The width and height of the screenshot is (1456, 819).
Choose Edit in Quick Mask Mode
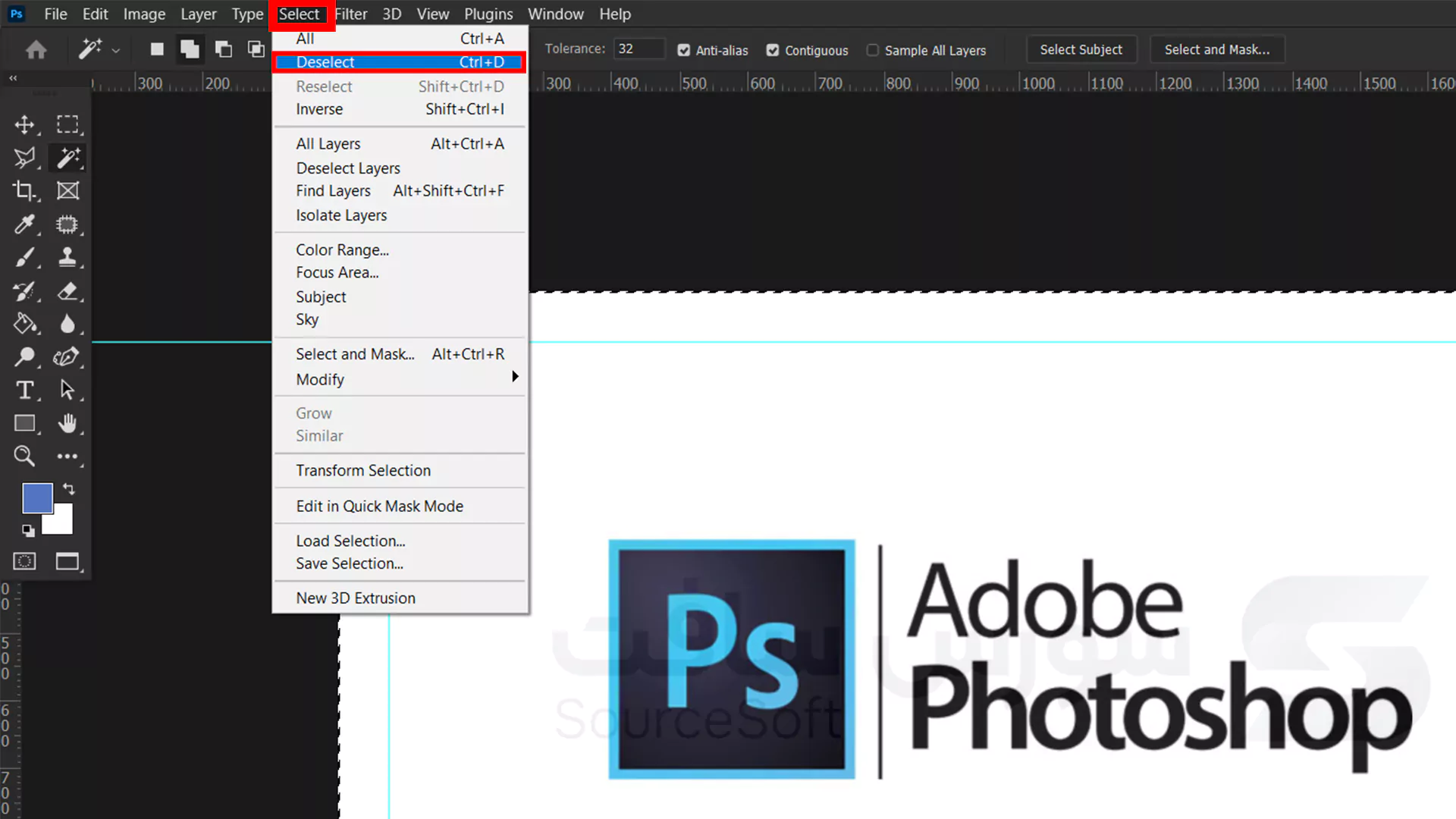pos(400,506)
